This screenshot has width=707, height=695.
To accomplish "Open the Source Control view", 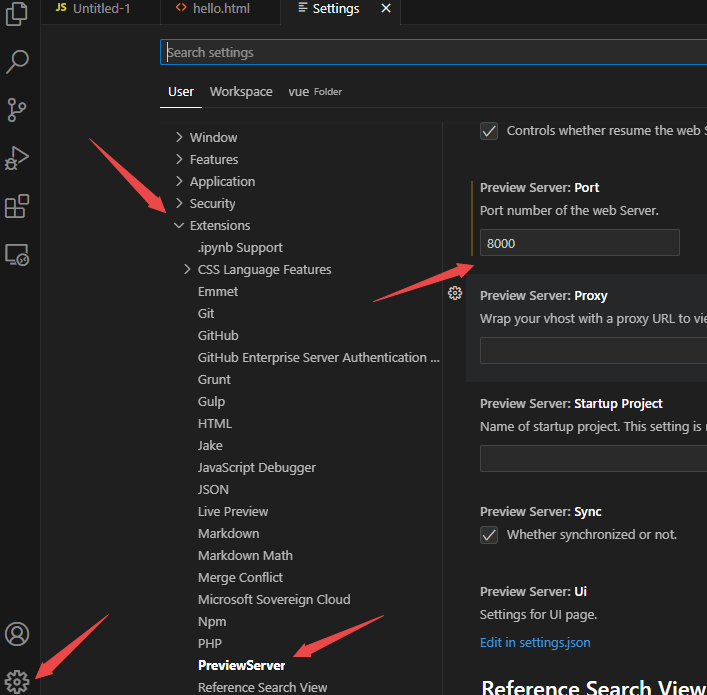I will [x=17, y=110].
